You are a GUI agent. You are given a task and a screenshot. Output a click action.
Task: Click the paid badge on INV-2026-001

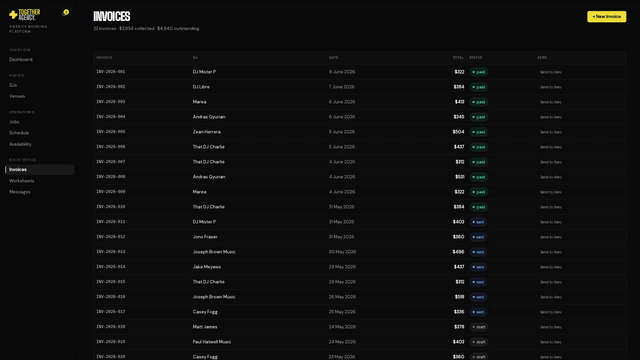point(478,72)
